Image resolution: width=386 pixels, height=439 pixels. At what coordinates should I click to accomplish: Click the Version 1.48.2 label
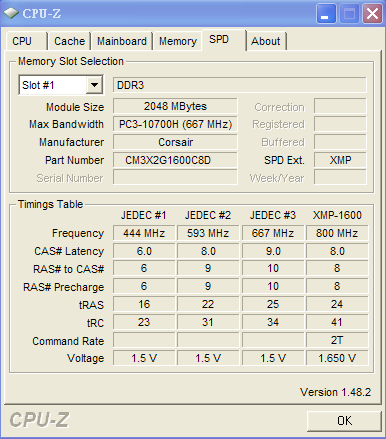pos(335,392)
